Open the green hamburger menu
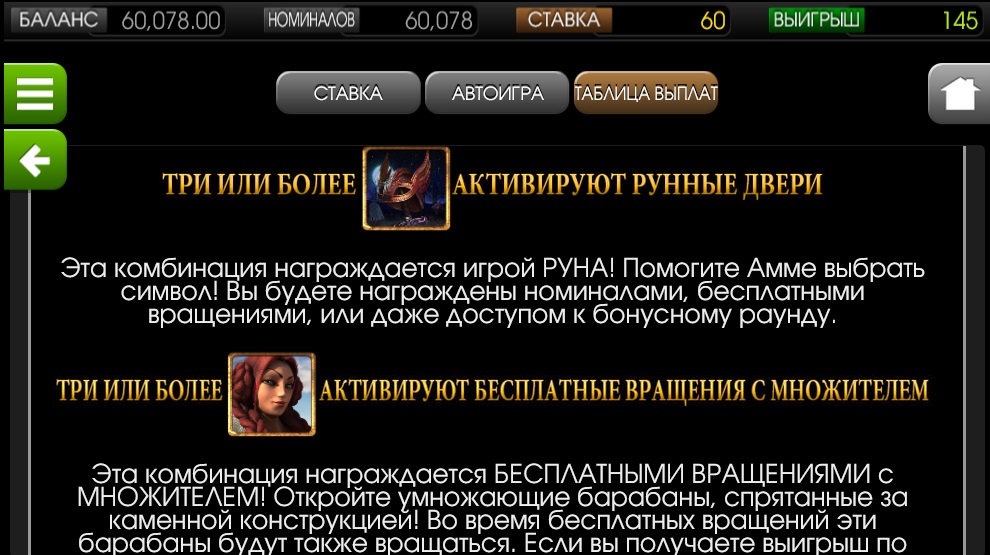This screenshot has height=555, width=990. pos(35,93)
